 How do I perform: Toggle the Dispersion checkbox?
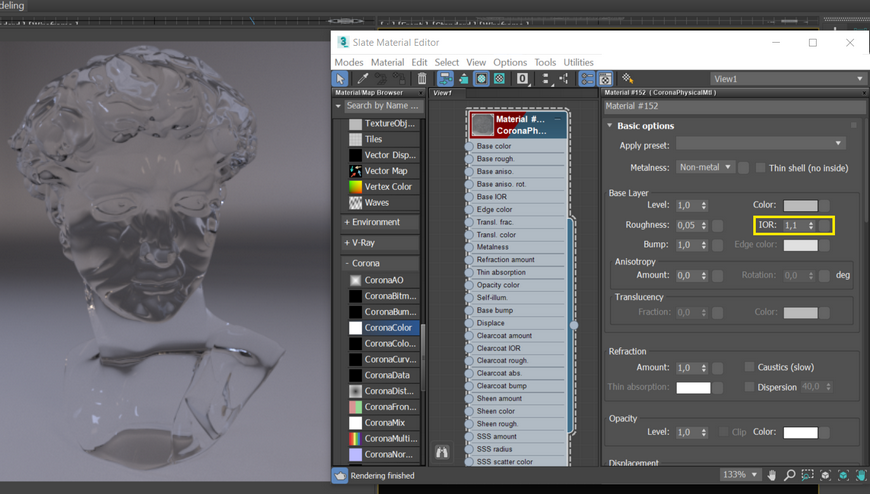click(749, 387)
